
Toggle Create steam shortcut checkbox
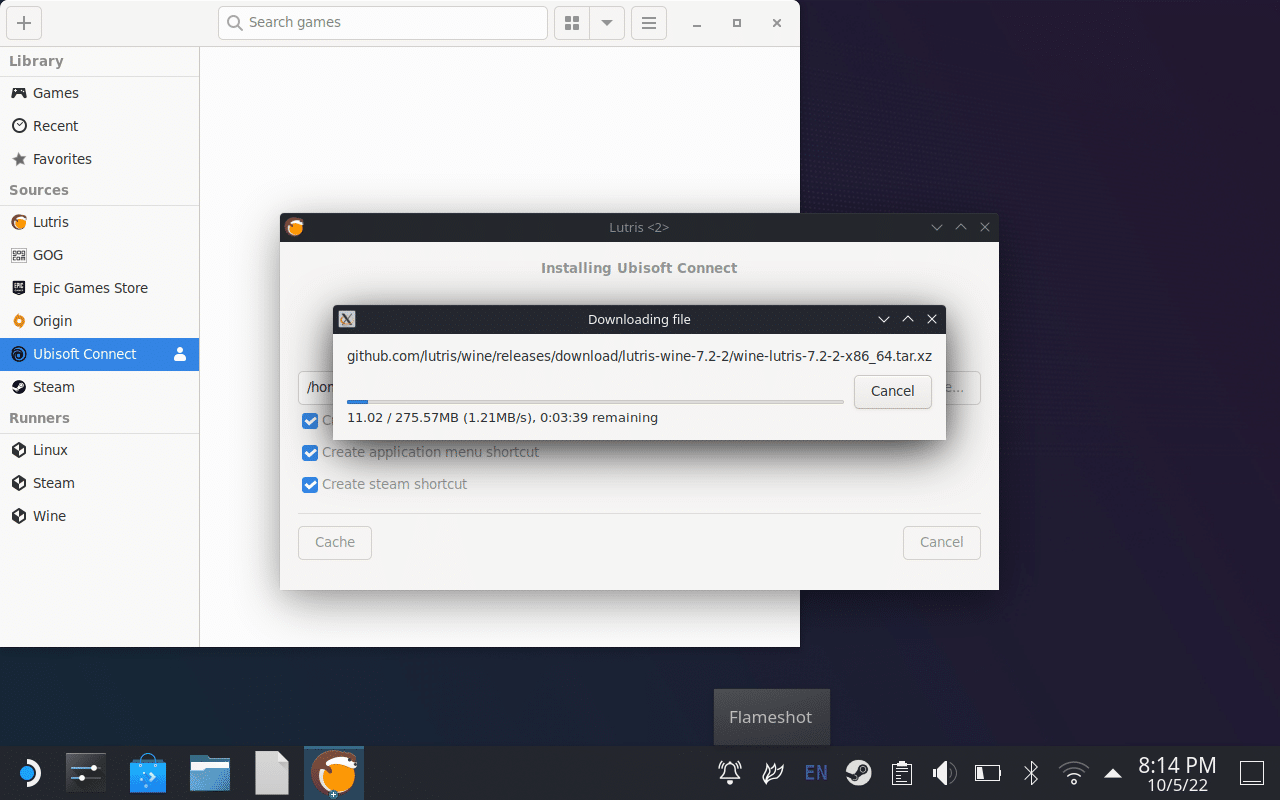pos(310,485)
